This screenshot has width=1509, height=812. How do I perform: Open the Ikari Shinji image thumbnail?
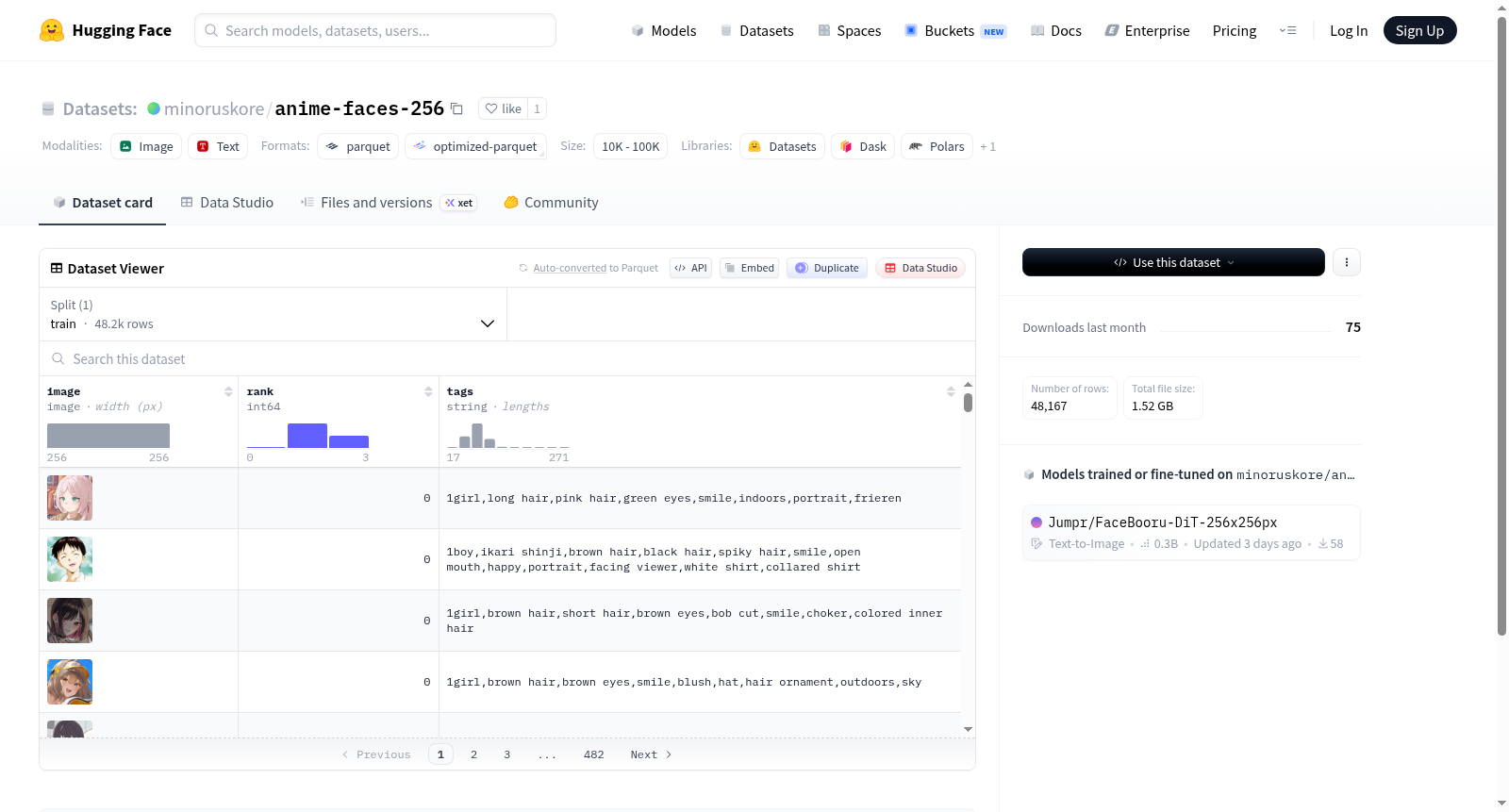pyautogui.click(x=70, y=559)
